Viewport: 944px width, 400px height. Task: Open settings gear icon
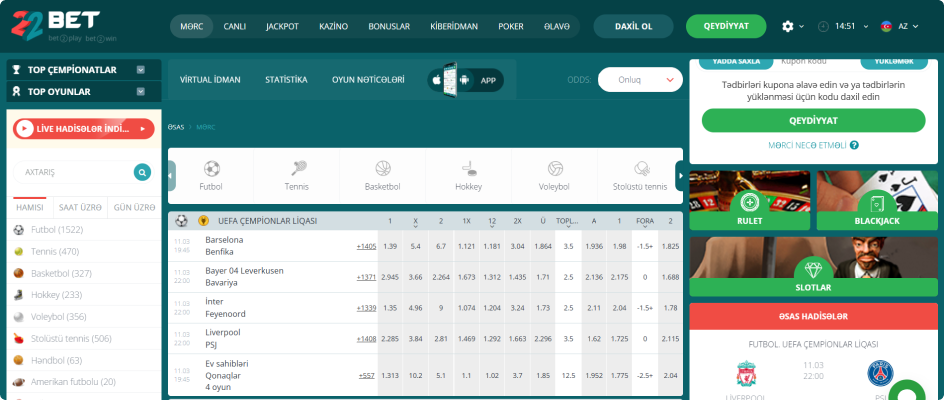pyautogui.click(x=787, y=27)
